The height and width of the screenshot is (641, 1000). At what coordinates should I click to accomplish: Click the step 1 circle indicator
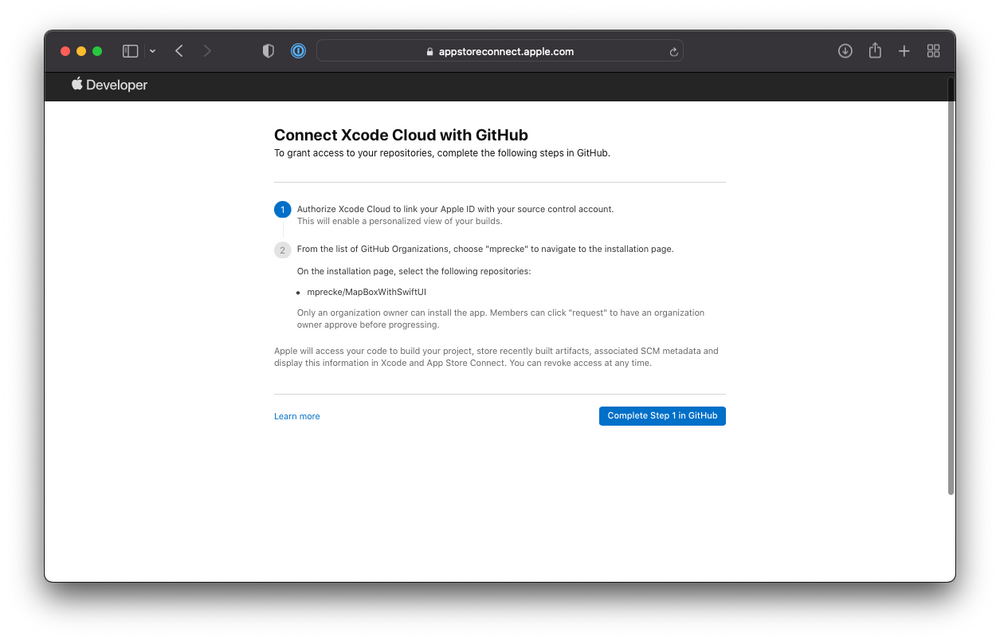[x=283, y=210]
